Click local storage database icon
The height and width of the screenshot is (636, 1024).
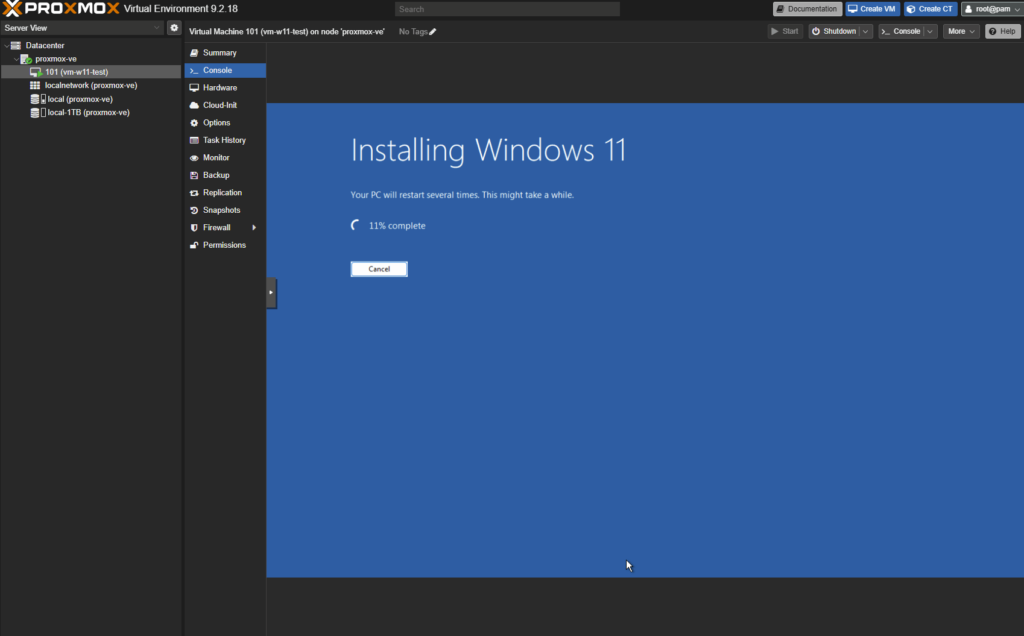coord(35,99)
